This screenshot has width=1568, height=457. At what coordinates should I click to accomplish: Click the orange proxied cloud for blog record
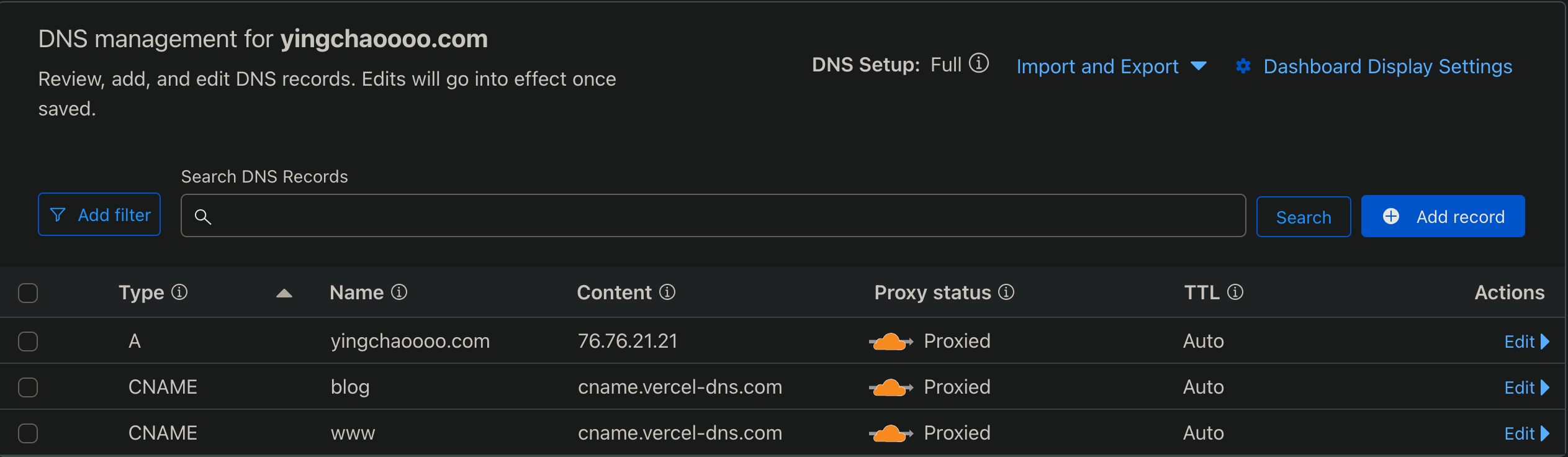[890, 387]
